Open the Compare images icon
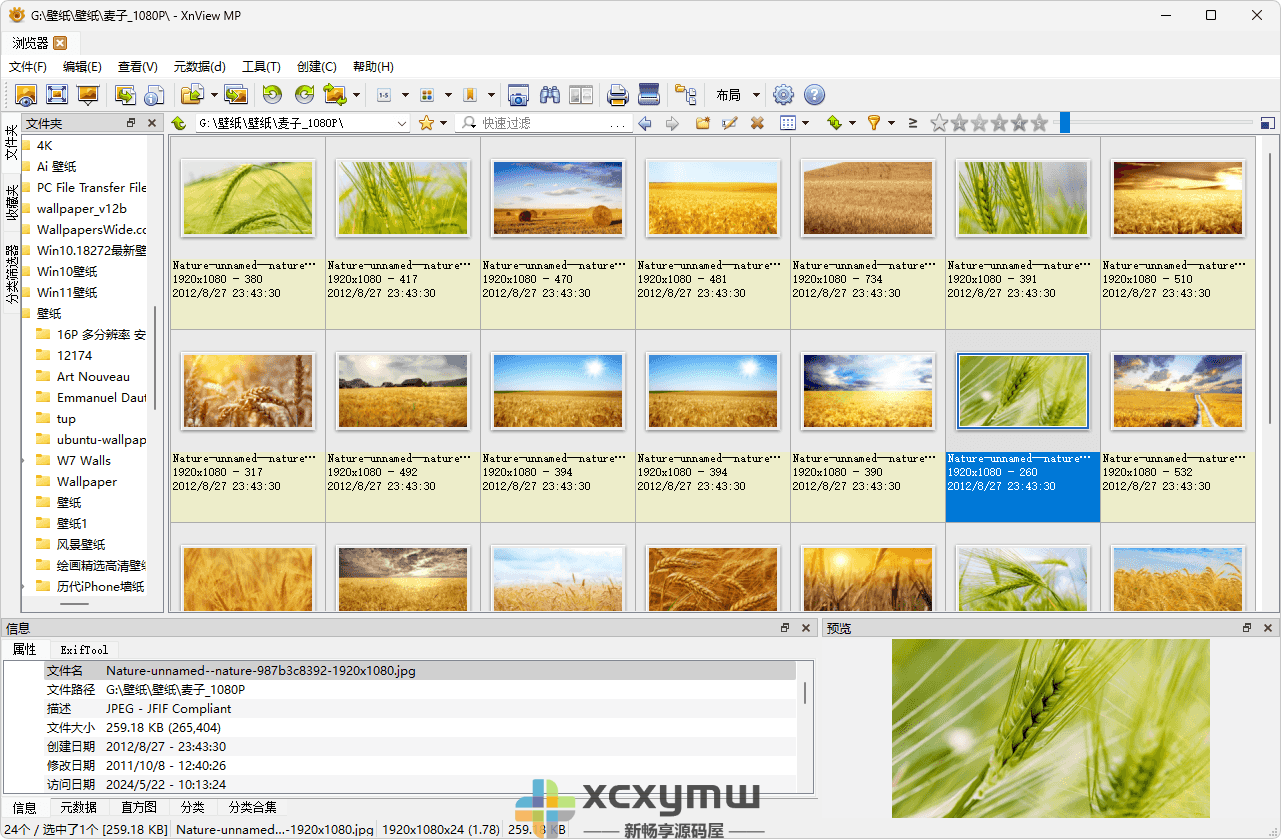This screenshot has height=839, width=1281. click(581, 94)
